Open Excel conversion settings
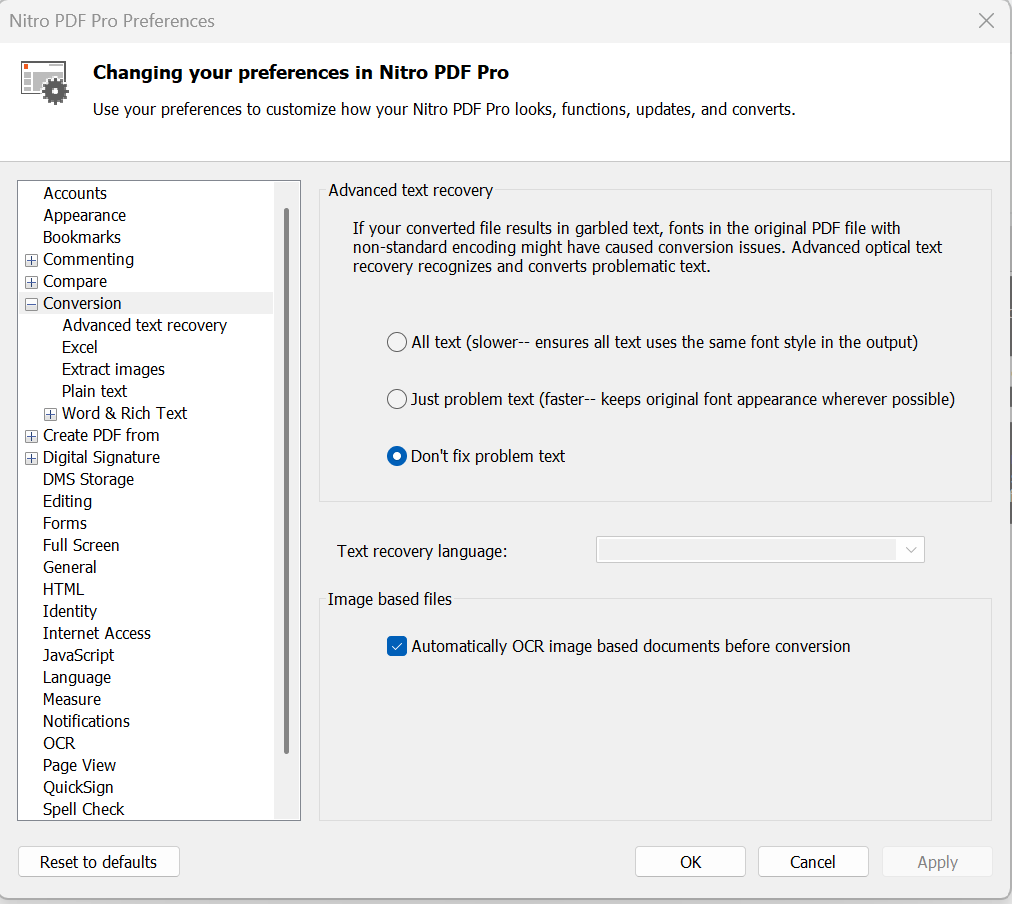This screenshot has height=904, width=1012. click(79, 347)
